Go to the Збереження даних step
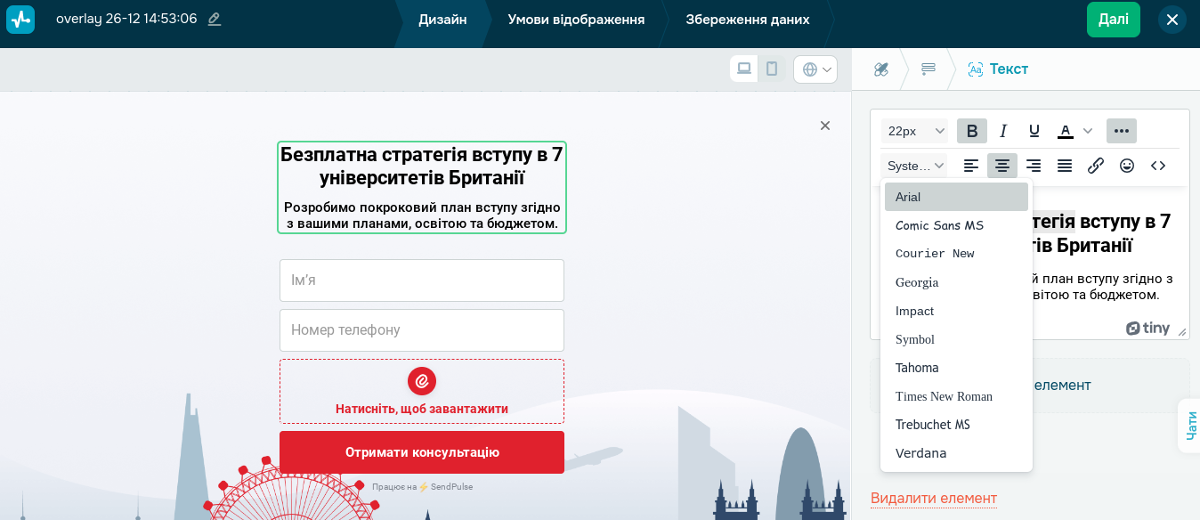 [x=748, y=19]
